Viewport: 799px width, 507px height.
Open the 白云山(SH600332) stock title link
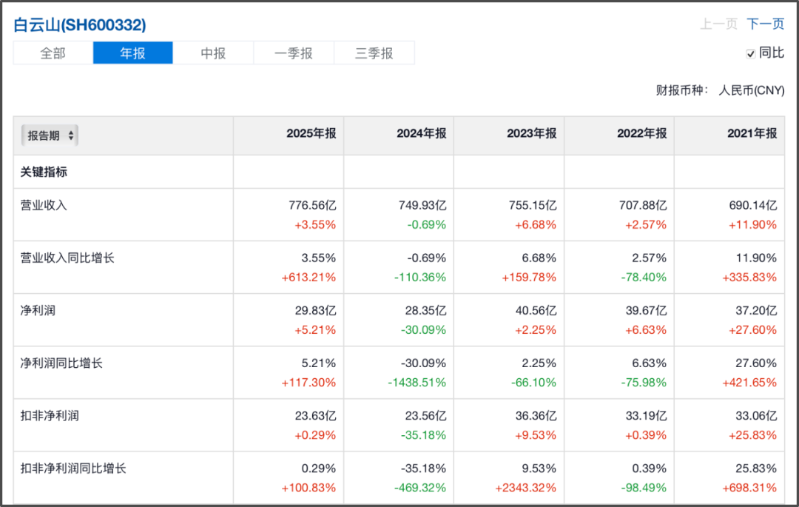point(79,24)
